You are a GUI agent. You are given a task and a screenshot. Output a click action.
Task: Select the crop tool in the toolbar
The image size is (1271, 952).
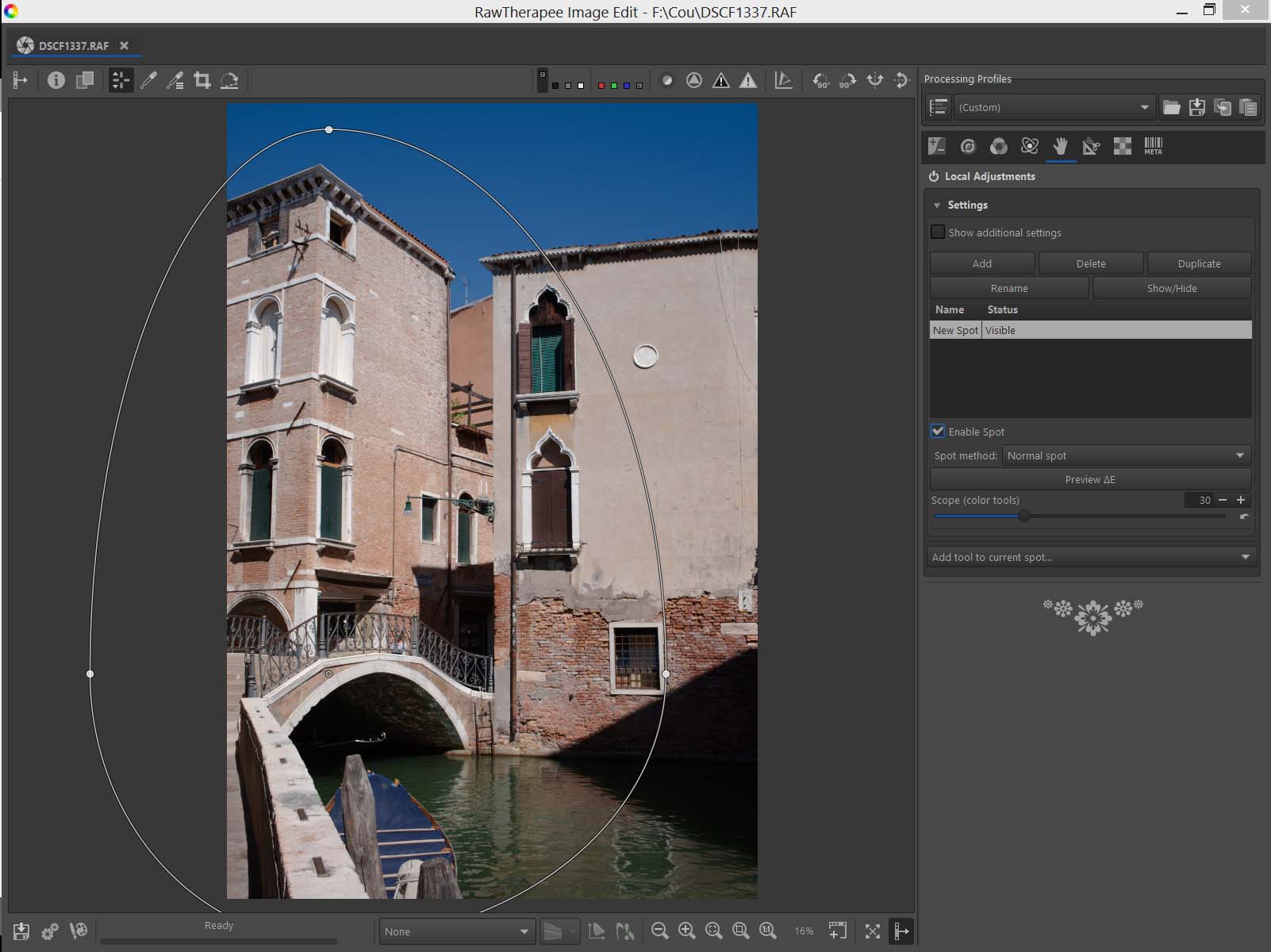point(202,80)
